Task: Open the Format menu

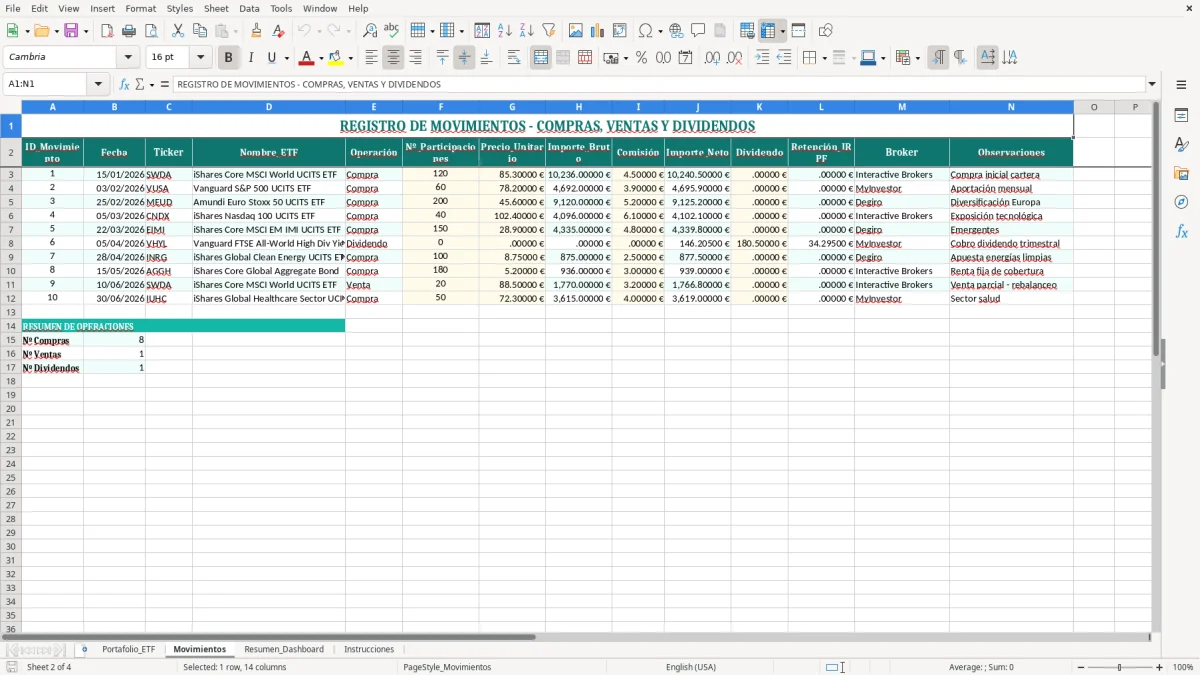Action: (x=140, y=8)
